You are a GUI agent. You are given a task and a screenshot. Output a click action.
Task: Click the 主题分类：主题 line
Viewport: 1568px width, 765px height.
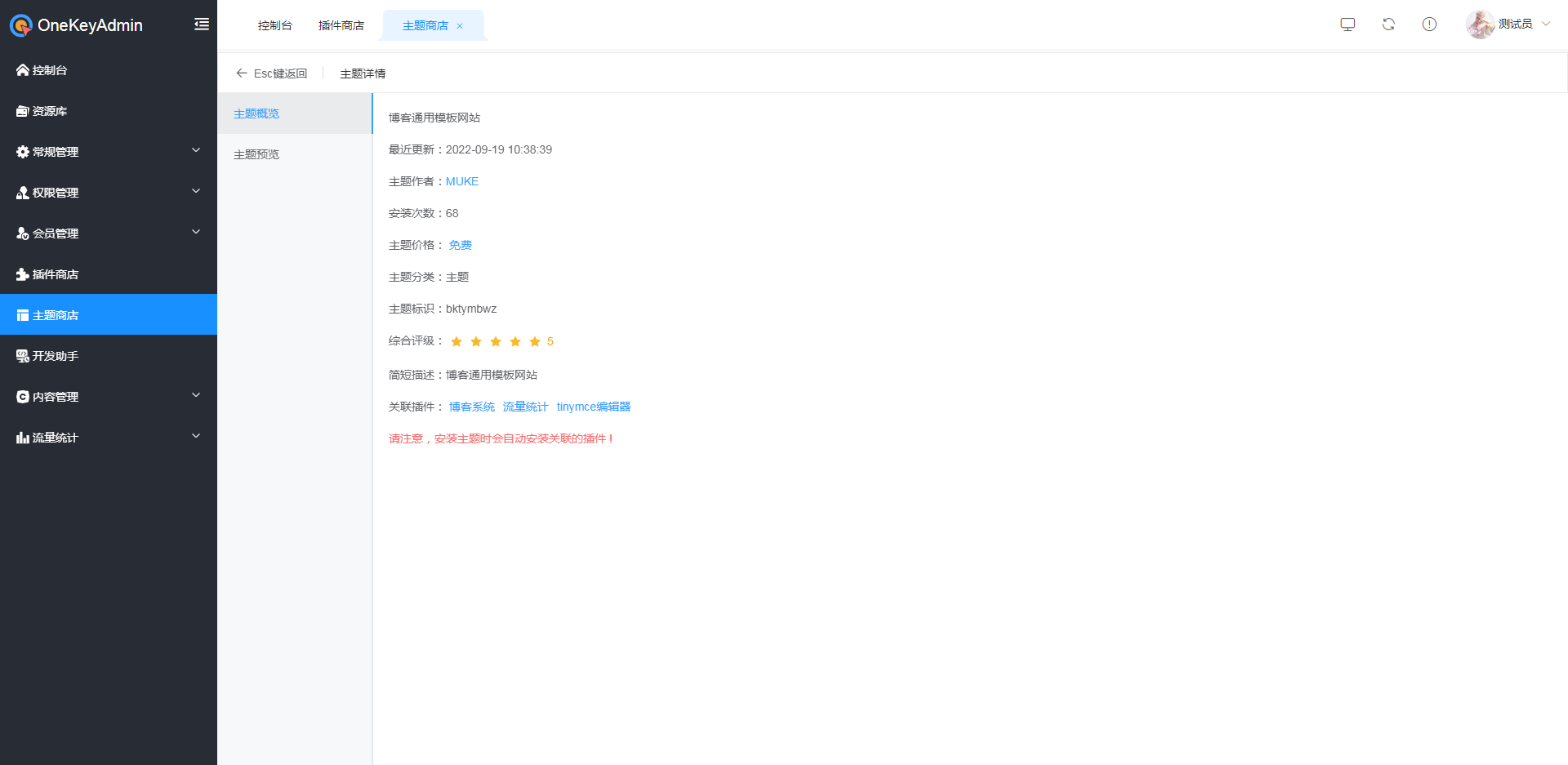[429, 277]
